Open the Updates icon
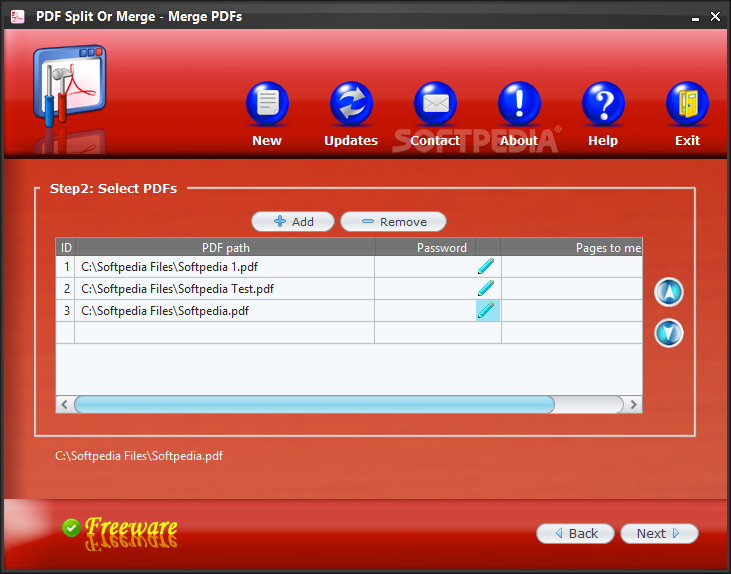731x574 pixels. pos(351,104)
